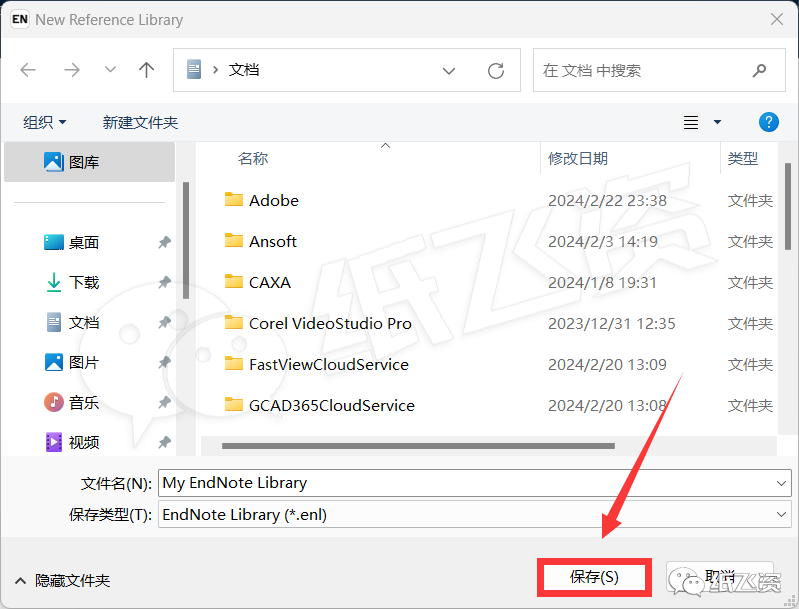
Task: Sort by the 名称 column header
Action: click(252, 158)
